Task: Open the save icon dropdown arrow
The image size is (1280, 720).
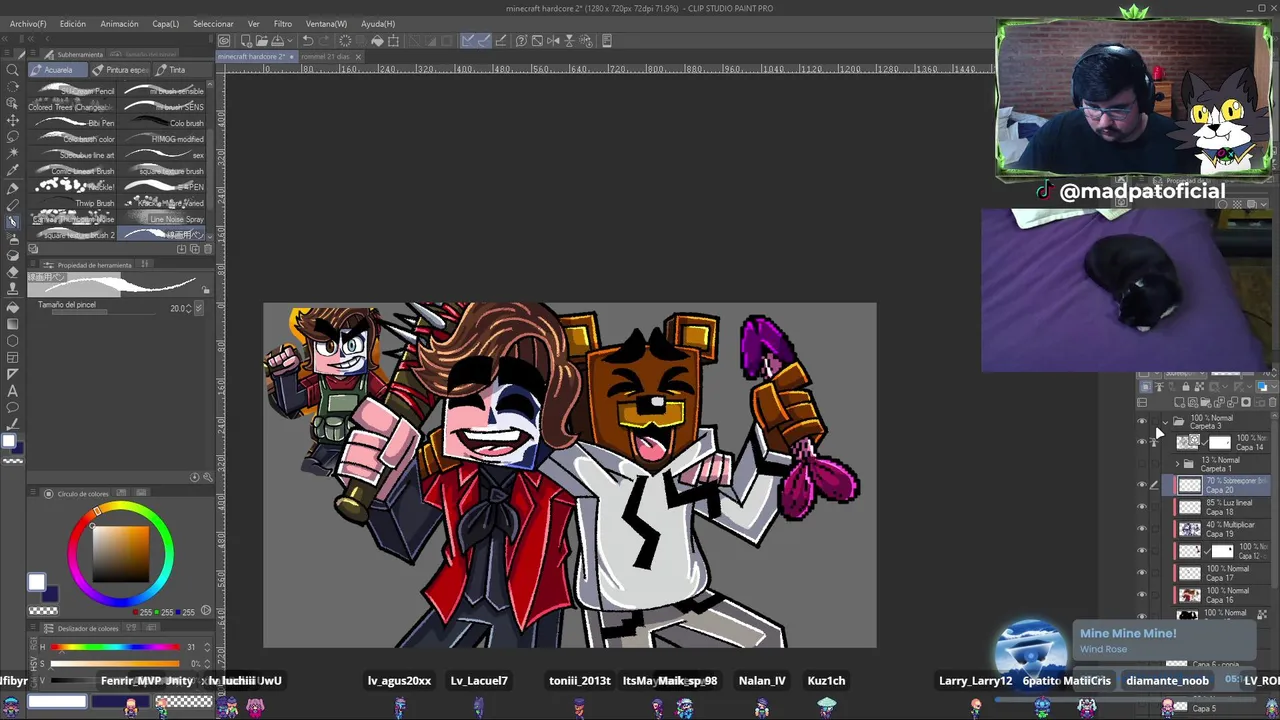Action: tap(289, 41)
